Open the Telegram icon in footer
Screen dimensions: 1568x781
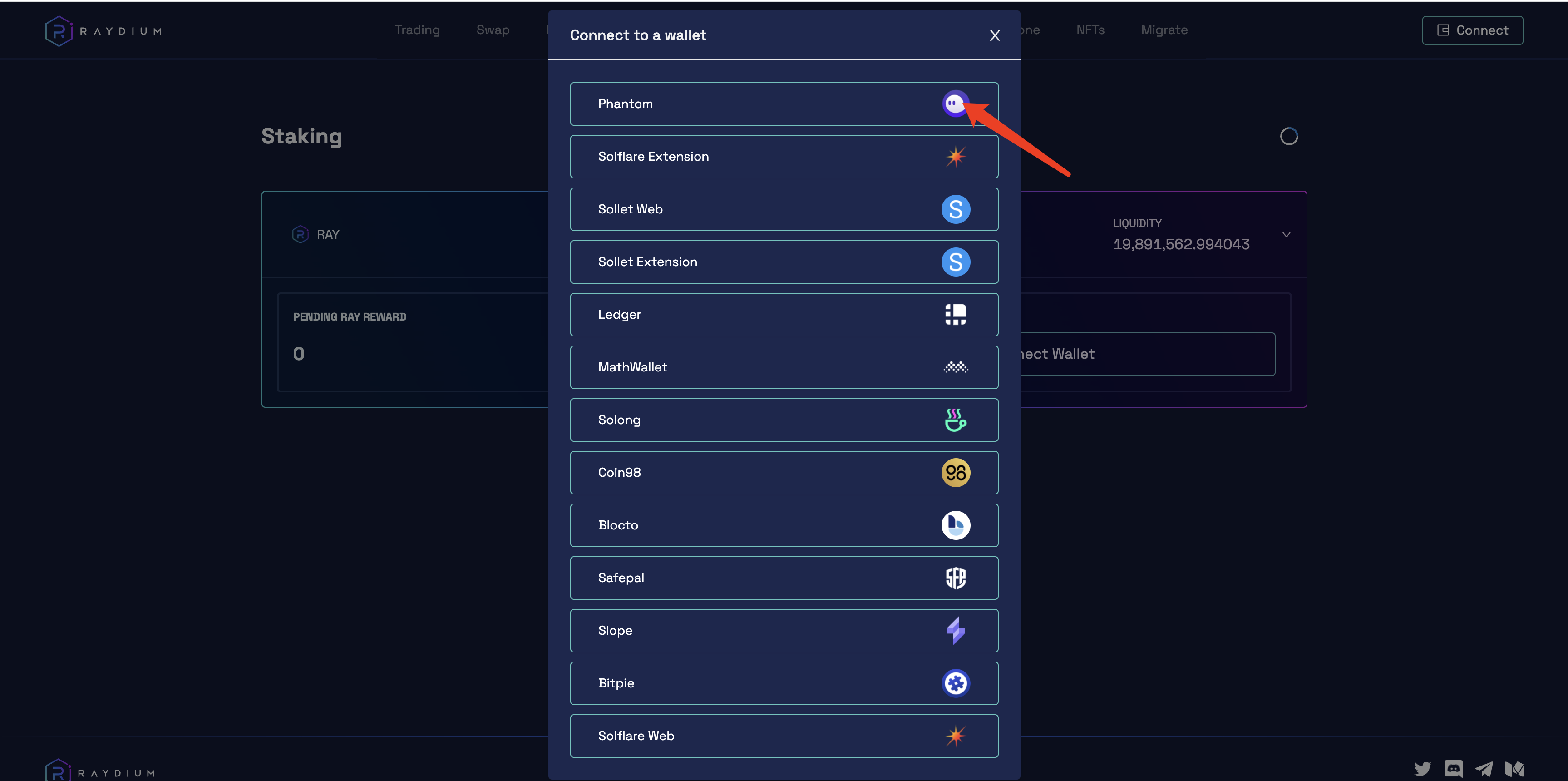pyautogui.click(x=1484, y=769)
